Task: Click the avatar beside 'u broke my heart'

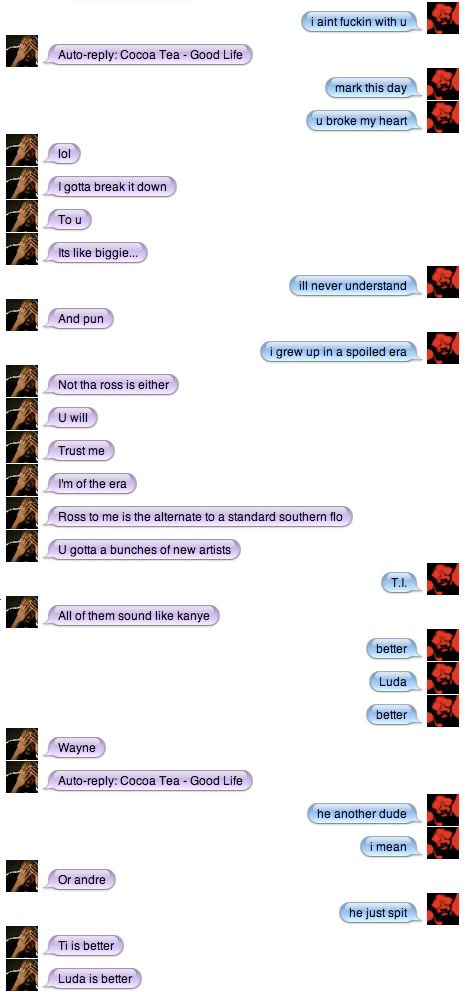Action: point(443,117)
